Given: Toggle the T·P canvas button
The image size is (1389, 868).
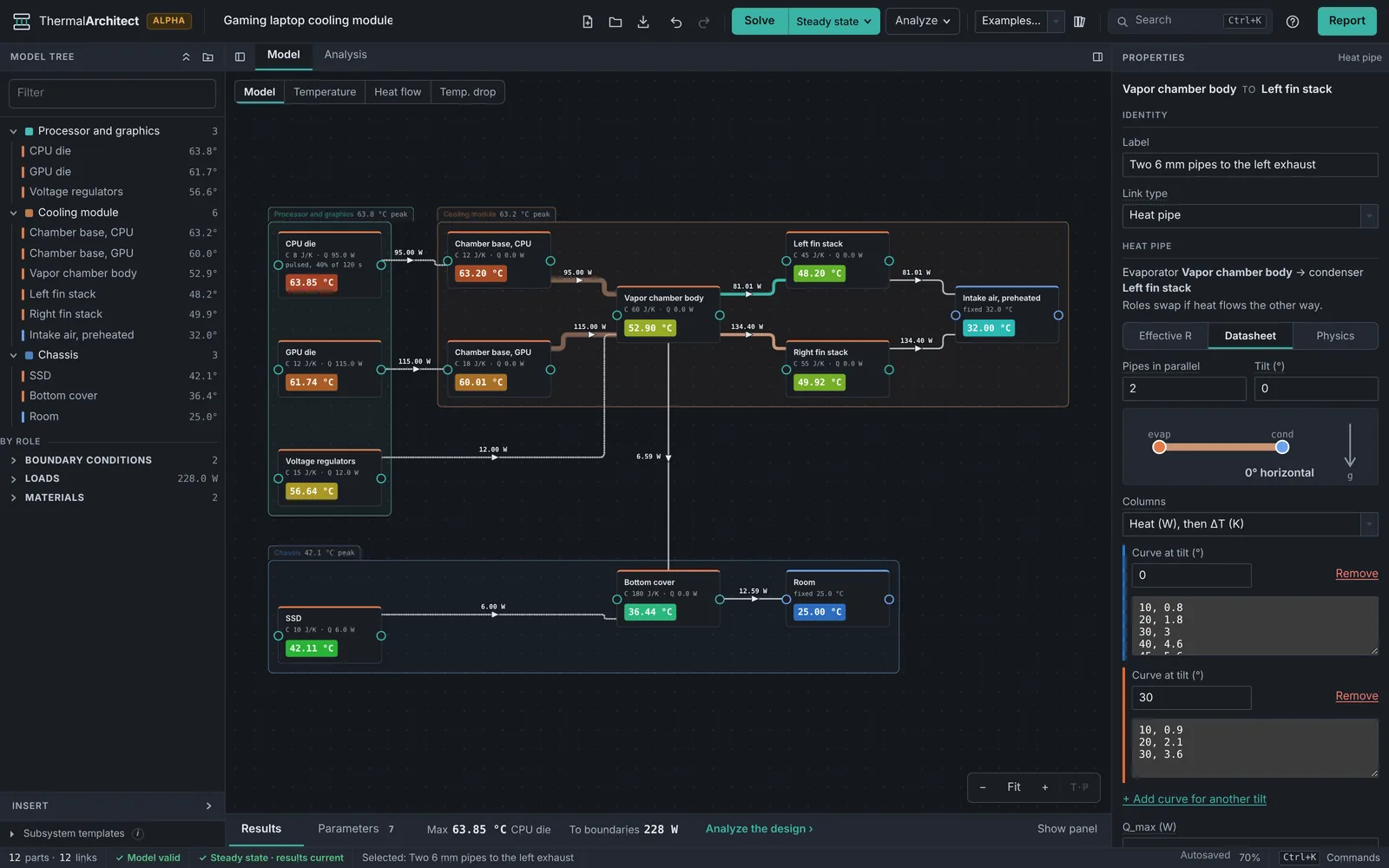Looking at the screenshot, I should point(1079,787).
